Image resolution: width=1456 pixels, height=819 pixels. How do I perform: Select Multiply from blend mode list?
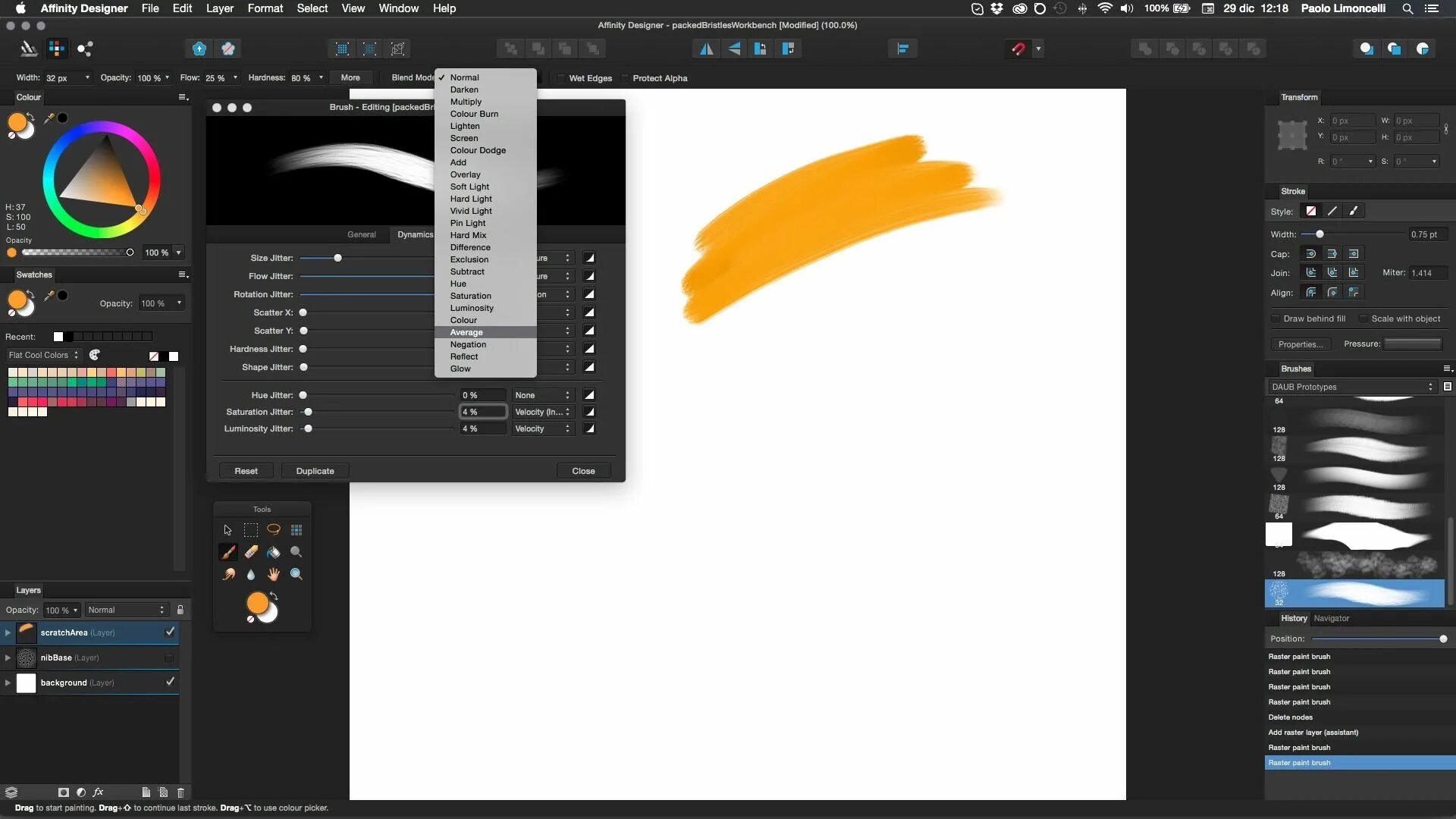465,101
